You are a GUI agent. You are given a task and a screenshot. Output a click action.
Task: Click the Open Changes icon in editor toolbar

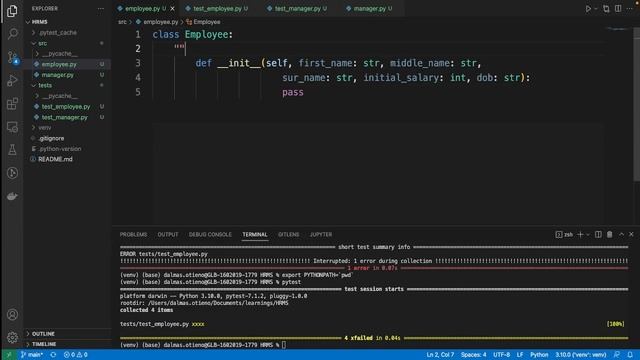[606, 9]
